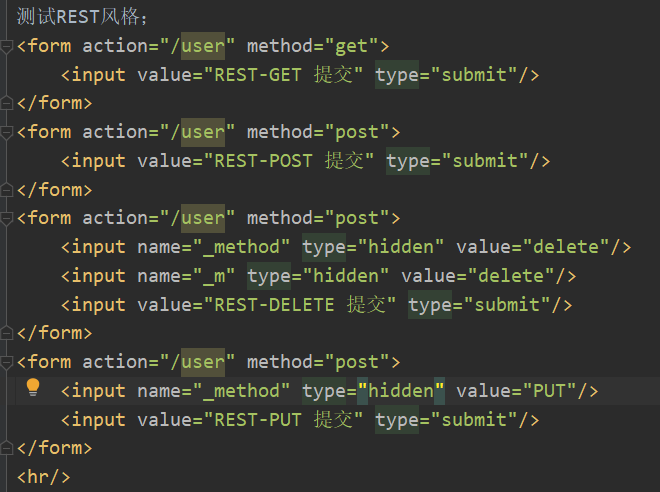This screenshot has height=492, width=660.
Task: Click the closing fold marker after the REST-DELETE input
Action: (6, 333)
